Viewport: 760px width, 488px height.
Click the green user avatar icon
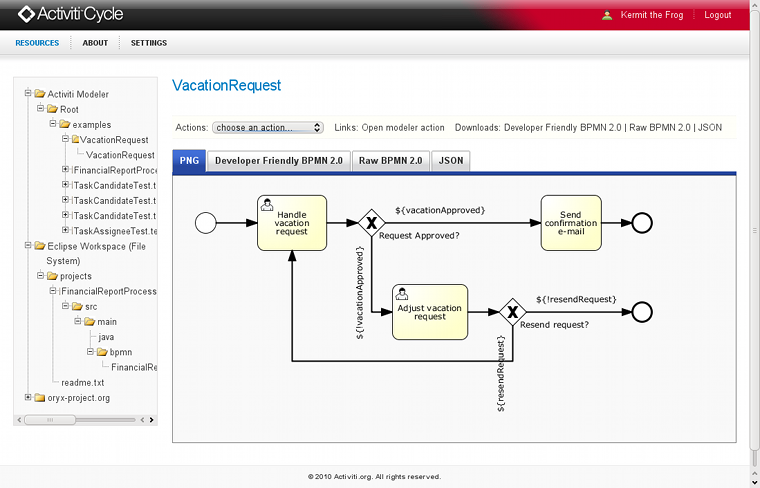[x=607, y=15]
